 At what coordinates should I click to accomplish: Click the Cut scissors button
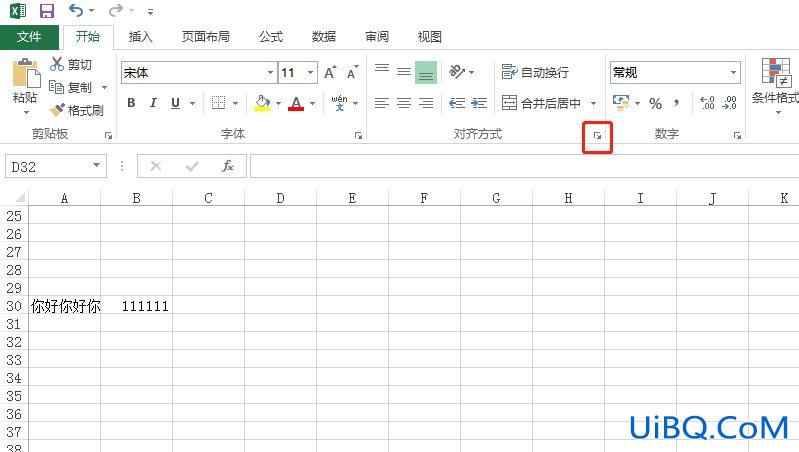click(x=71, y=64)
